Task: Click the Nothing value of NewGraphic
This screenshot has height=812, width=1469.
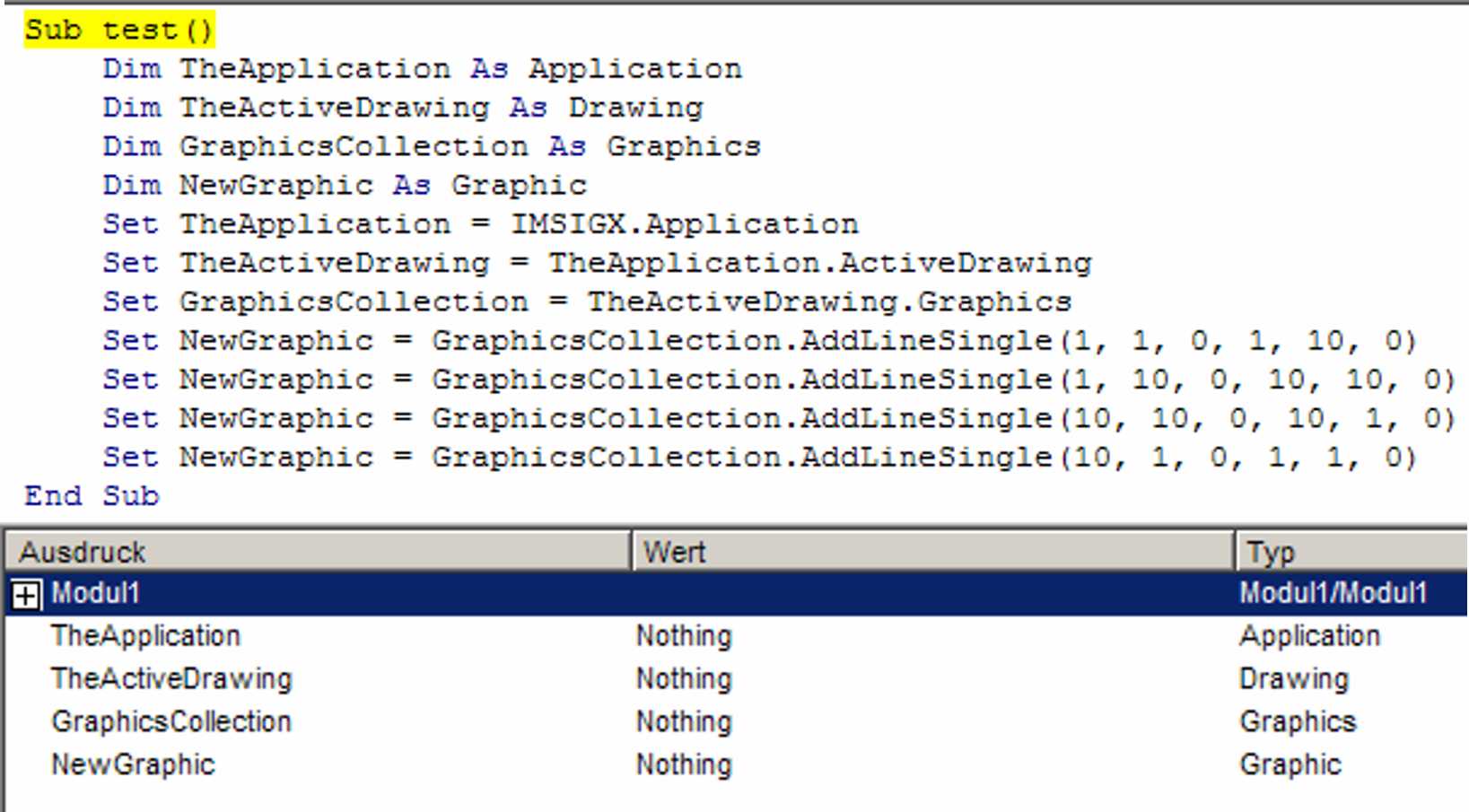Action: [684, 764]
